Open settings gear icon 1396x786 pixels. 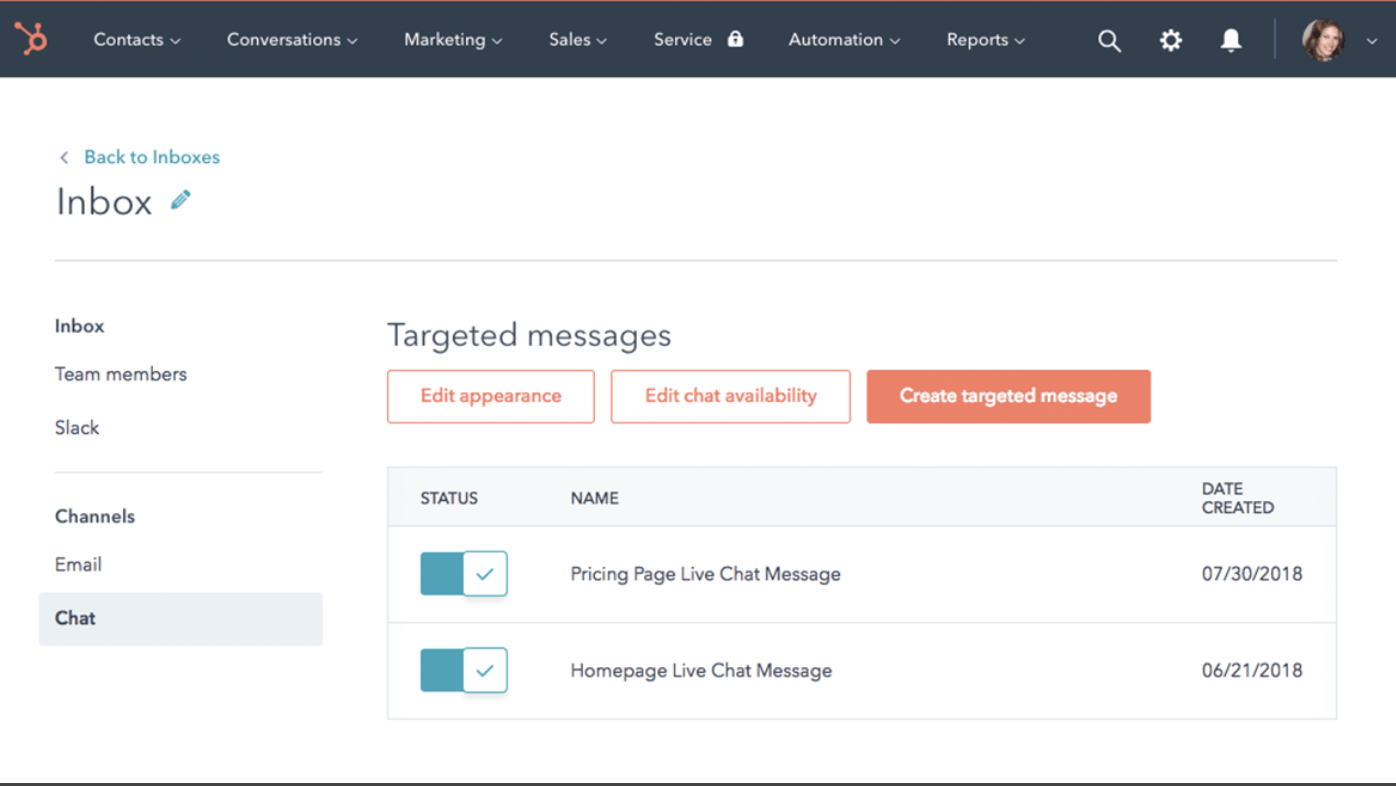point(1170,40)
